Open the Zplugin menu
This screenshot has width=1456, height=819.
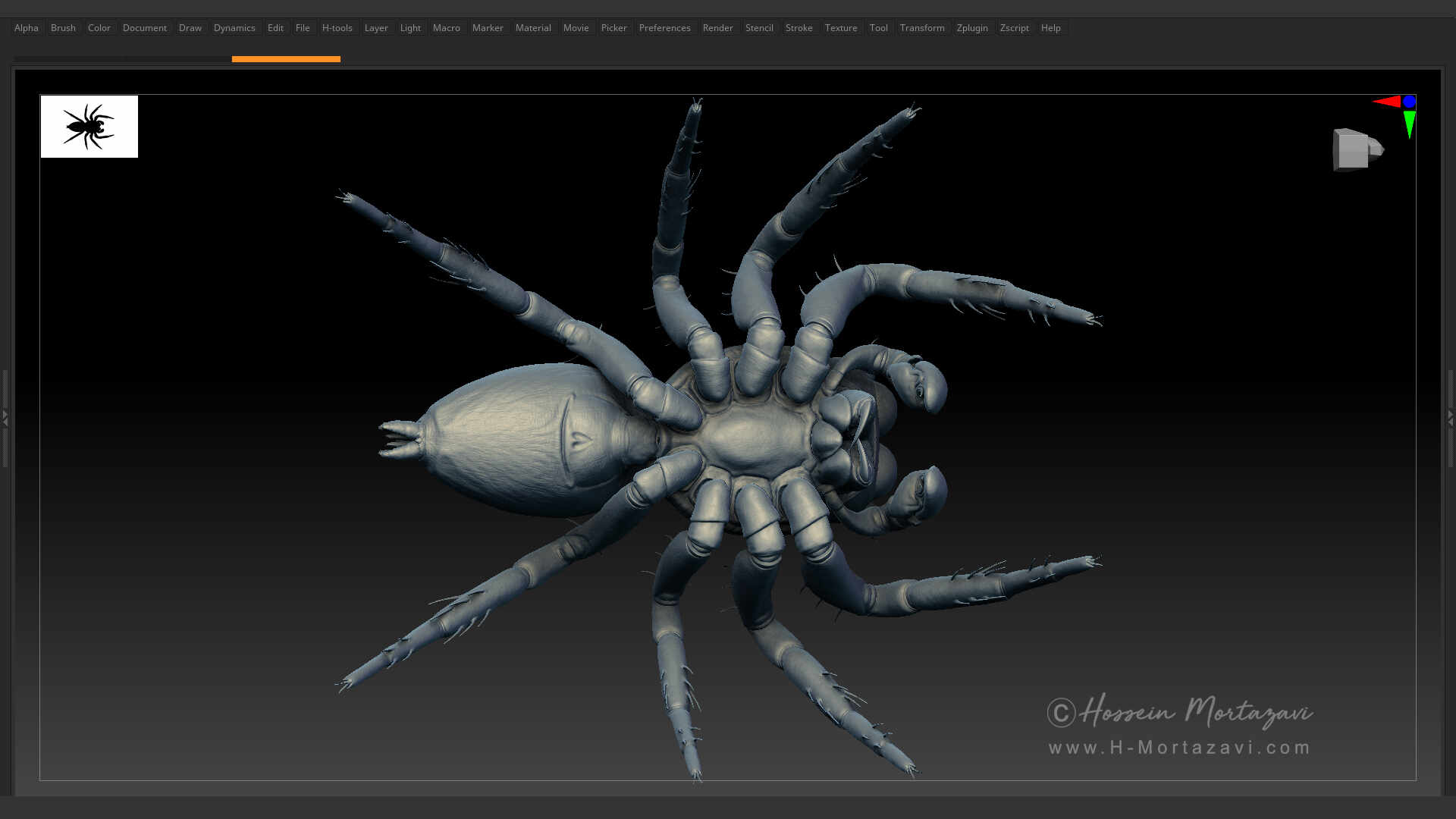point(972,27)
